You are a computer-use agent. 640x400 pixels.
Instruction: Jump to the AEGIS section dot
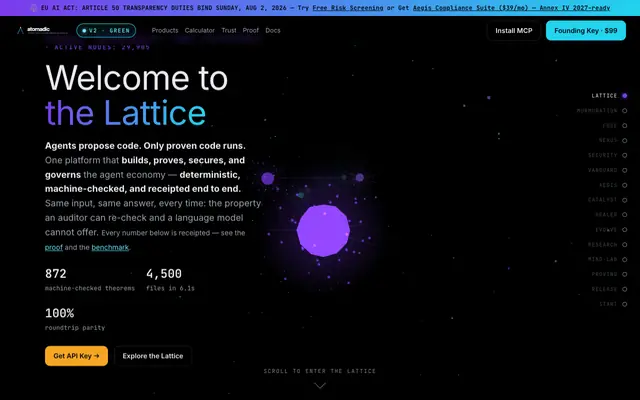click(624, 185)
